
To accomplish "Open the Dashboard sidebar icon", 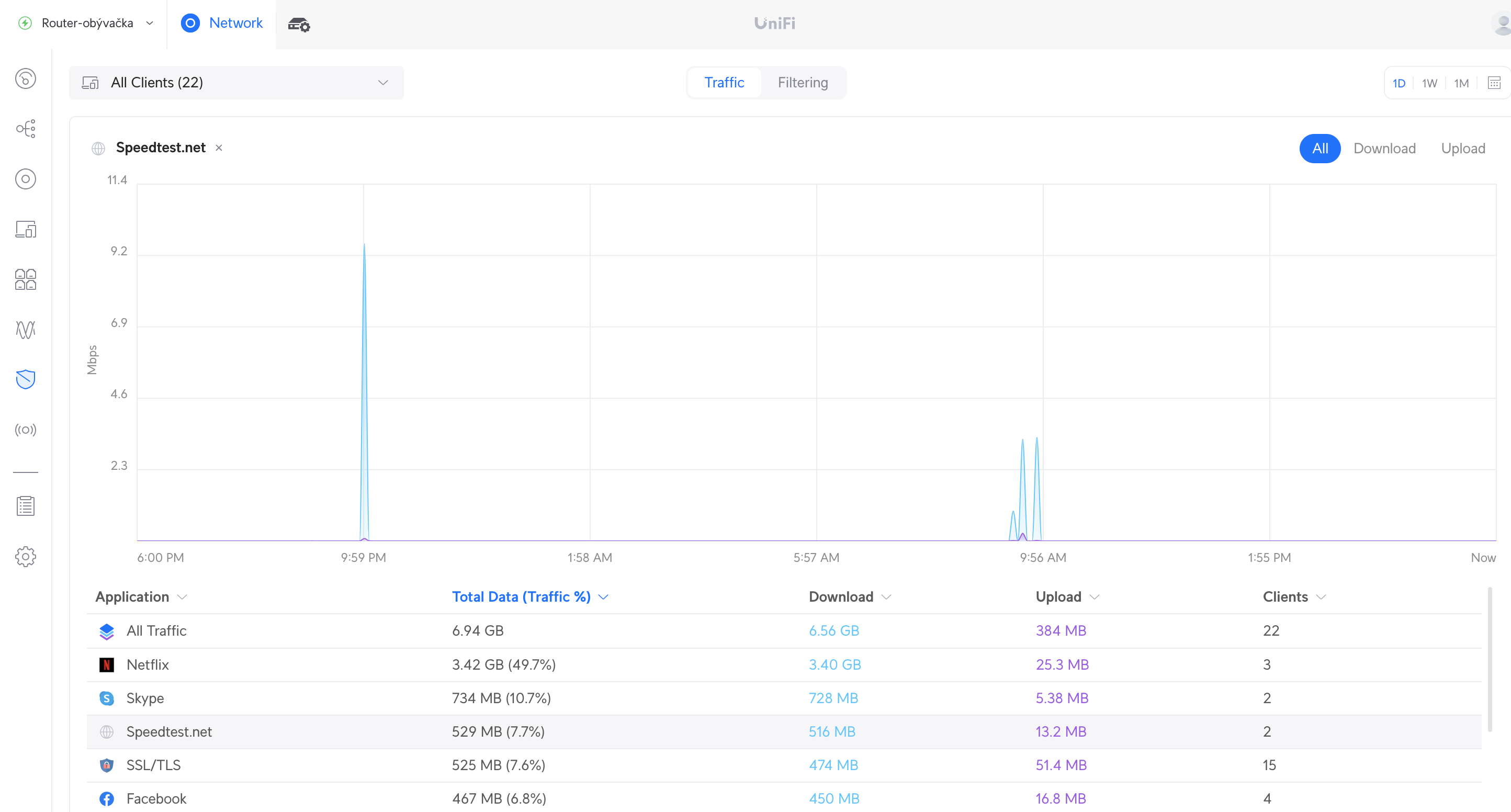I will (x=25, y=78).
